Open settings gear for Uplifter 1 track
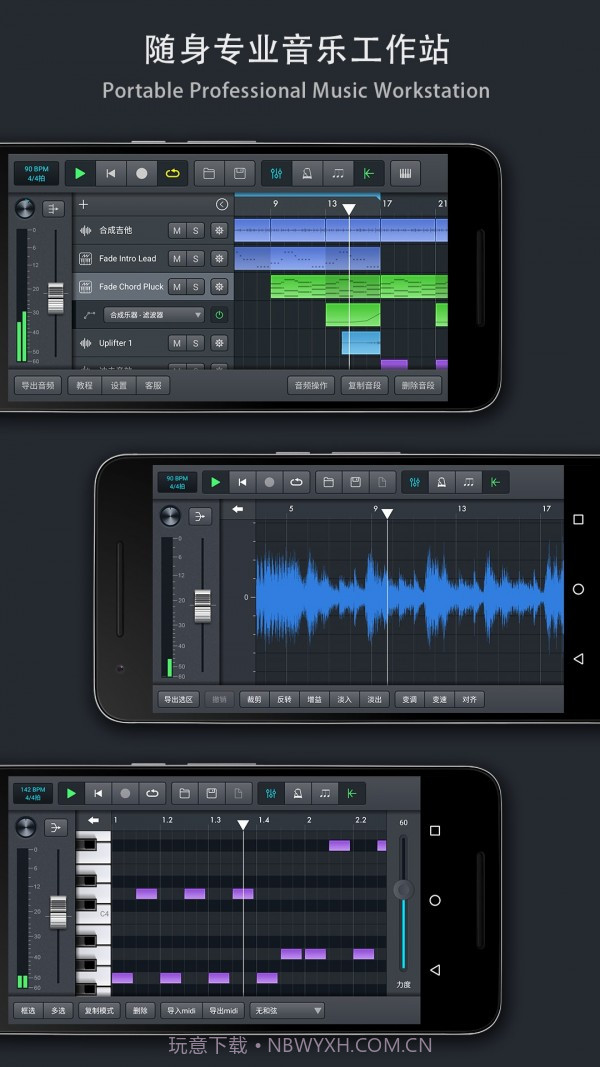600x1067 pixels. pyautogui.click(x=219, y=343)
